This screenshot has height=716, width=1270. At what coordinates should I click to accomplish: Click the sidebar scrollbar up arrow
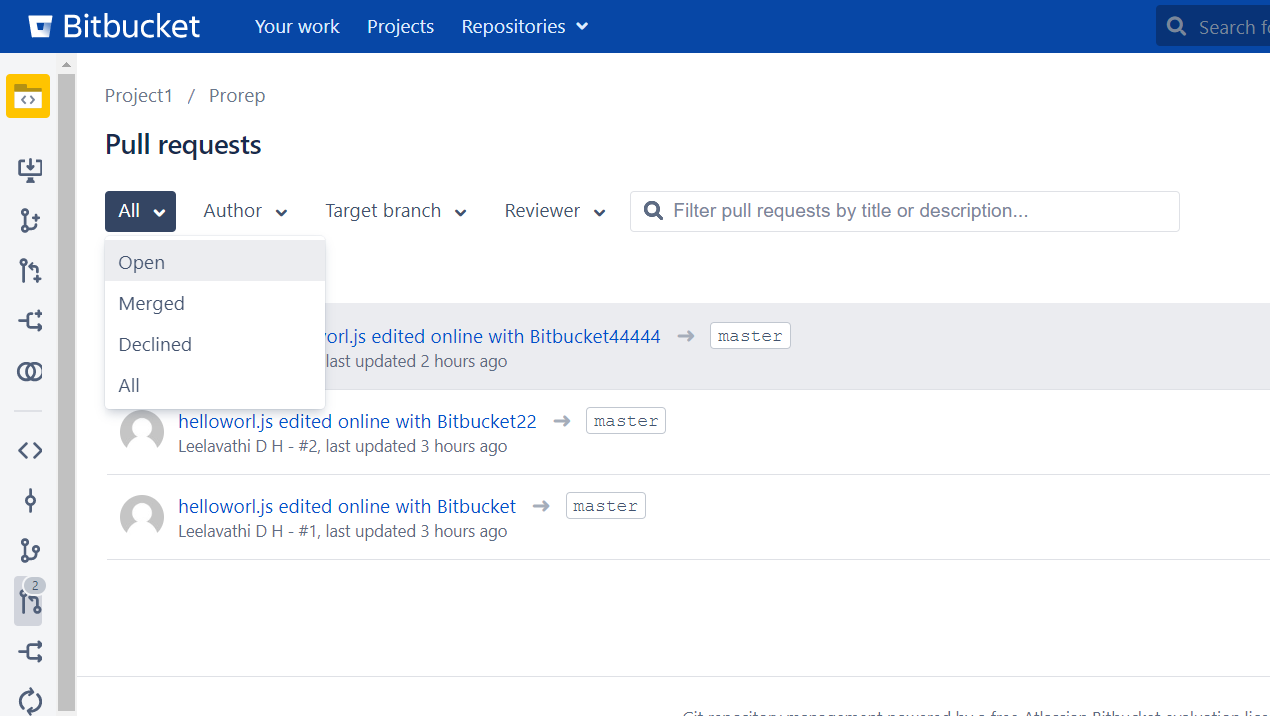(67, 64)
